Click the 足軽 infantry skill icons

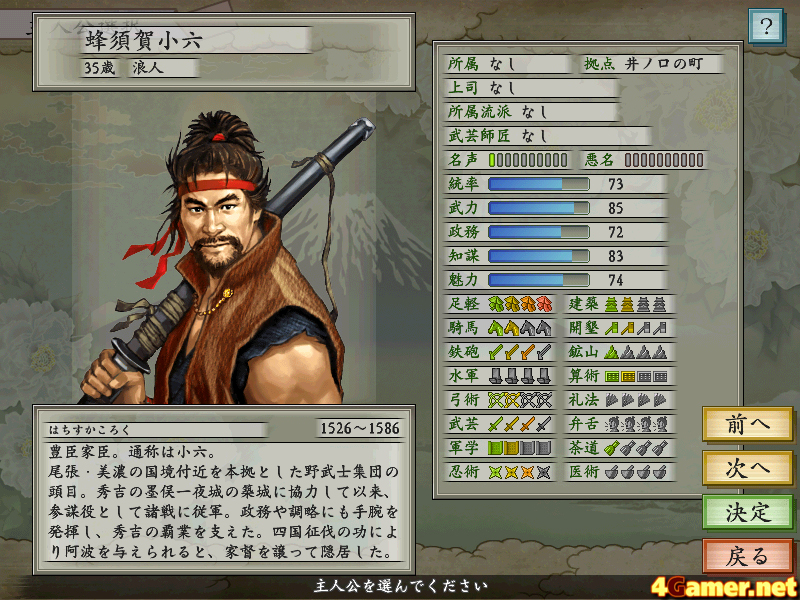click(520, 304)
